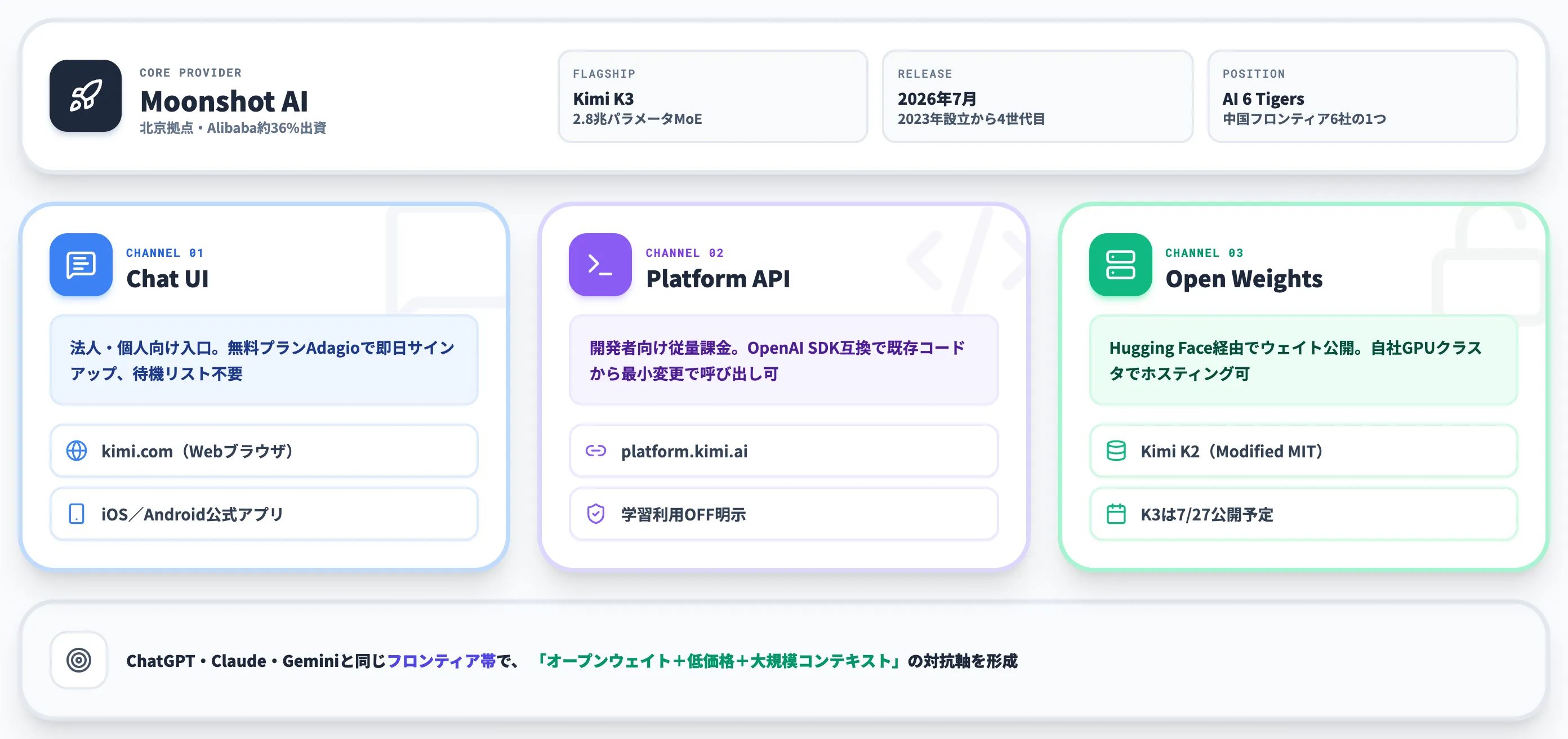1568x739 pixels.
Task: Click the phone icon beside iOS/Android公式アプリ
Action: coord(77,514)
